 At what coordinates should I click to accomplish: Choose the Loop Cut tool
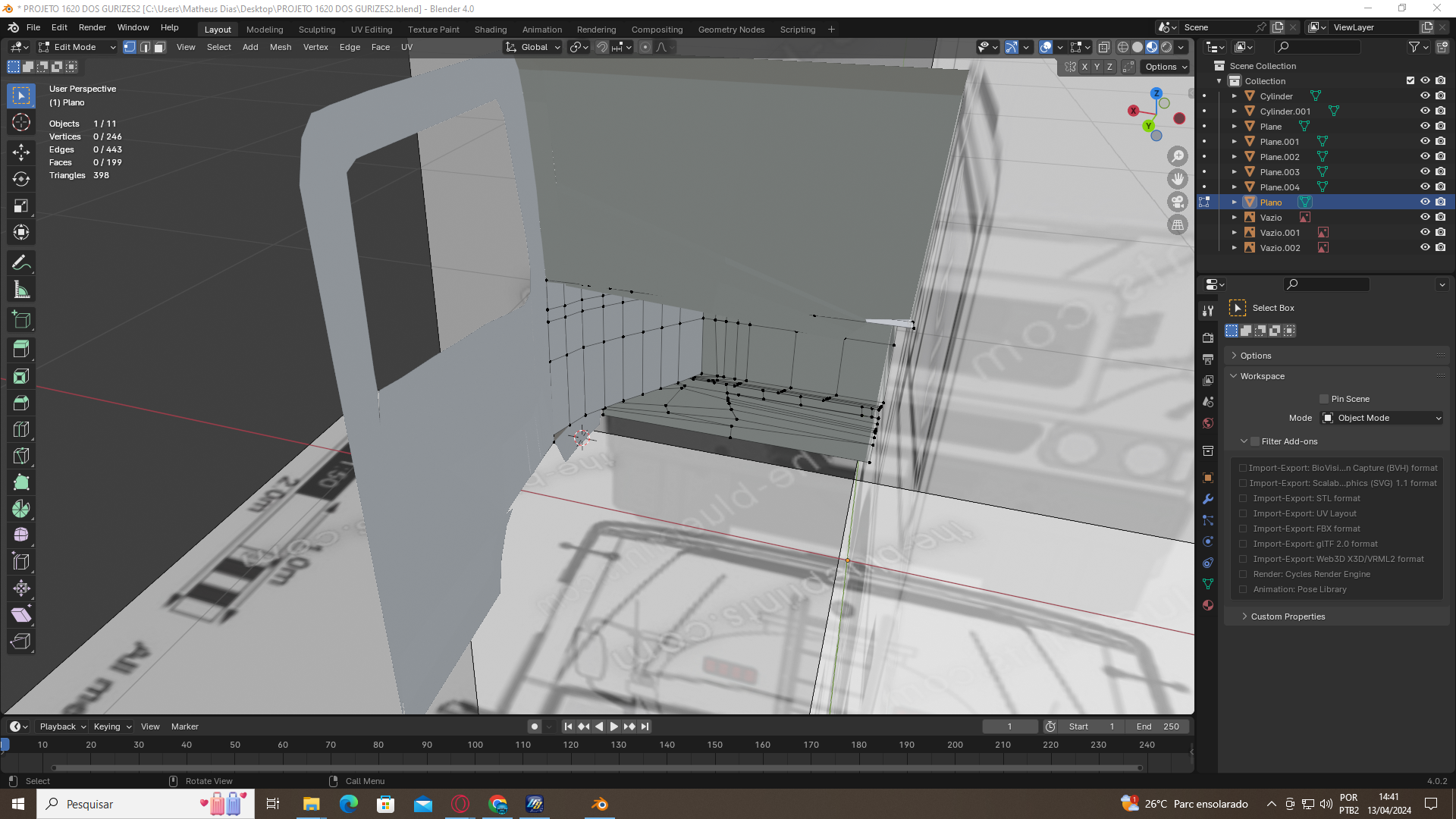(x=21, y=429)
